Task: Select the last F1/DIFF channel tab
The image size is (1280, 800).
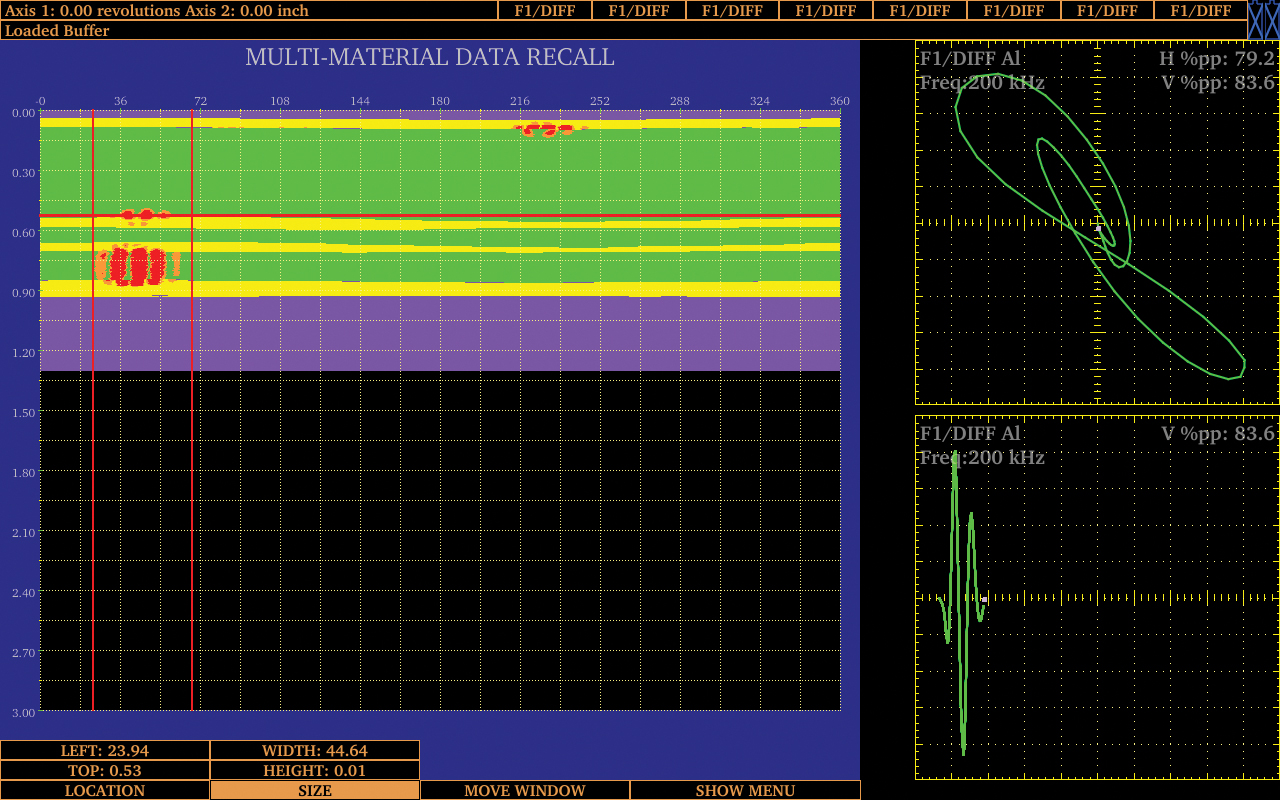Action: tap(1201, 10)
